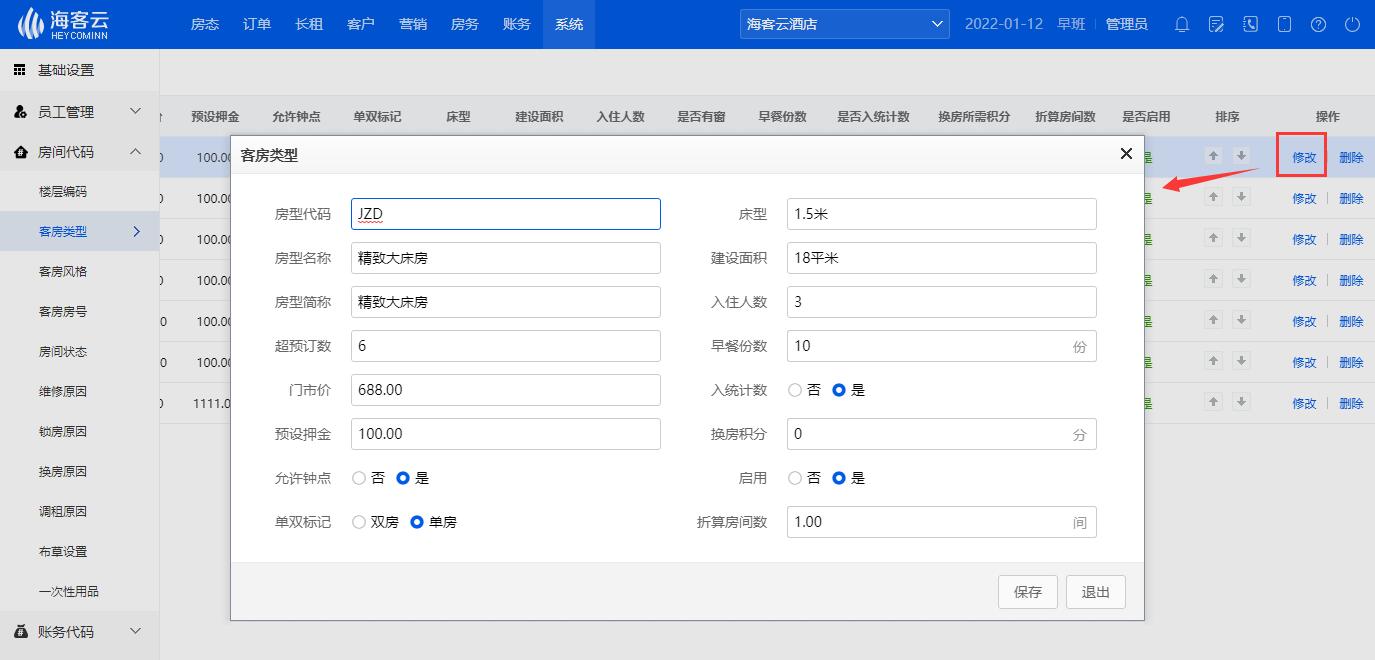Click 删除 in the 1111.0 deposit row
Viewport: 1375px width, 660px height.
click(1351, 403)
